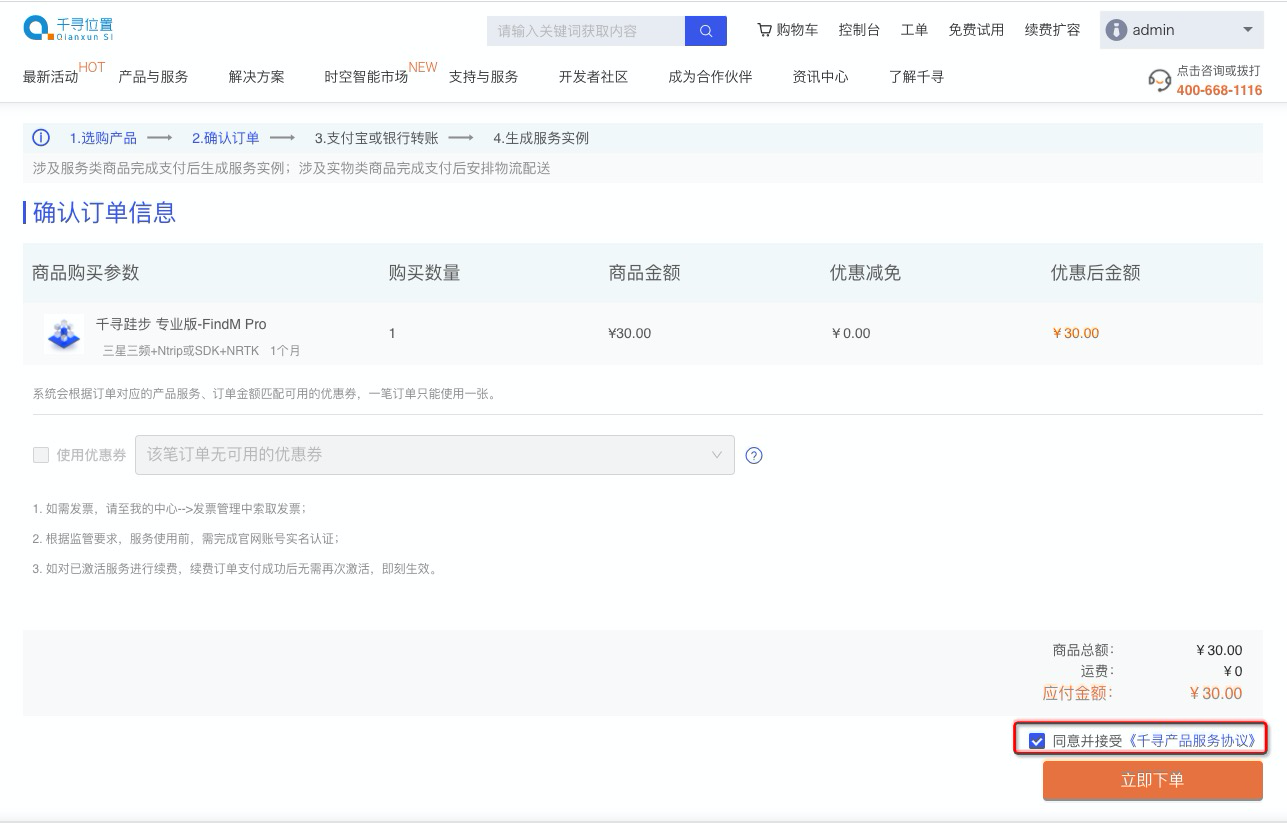This screenshot has width=1287, height=823.
Task: Click the customer service headset icon
Action: pos(1159,81)
